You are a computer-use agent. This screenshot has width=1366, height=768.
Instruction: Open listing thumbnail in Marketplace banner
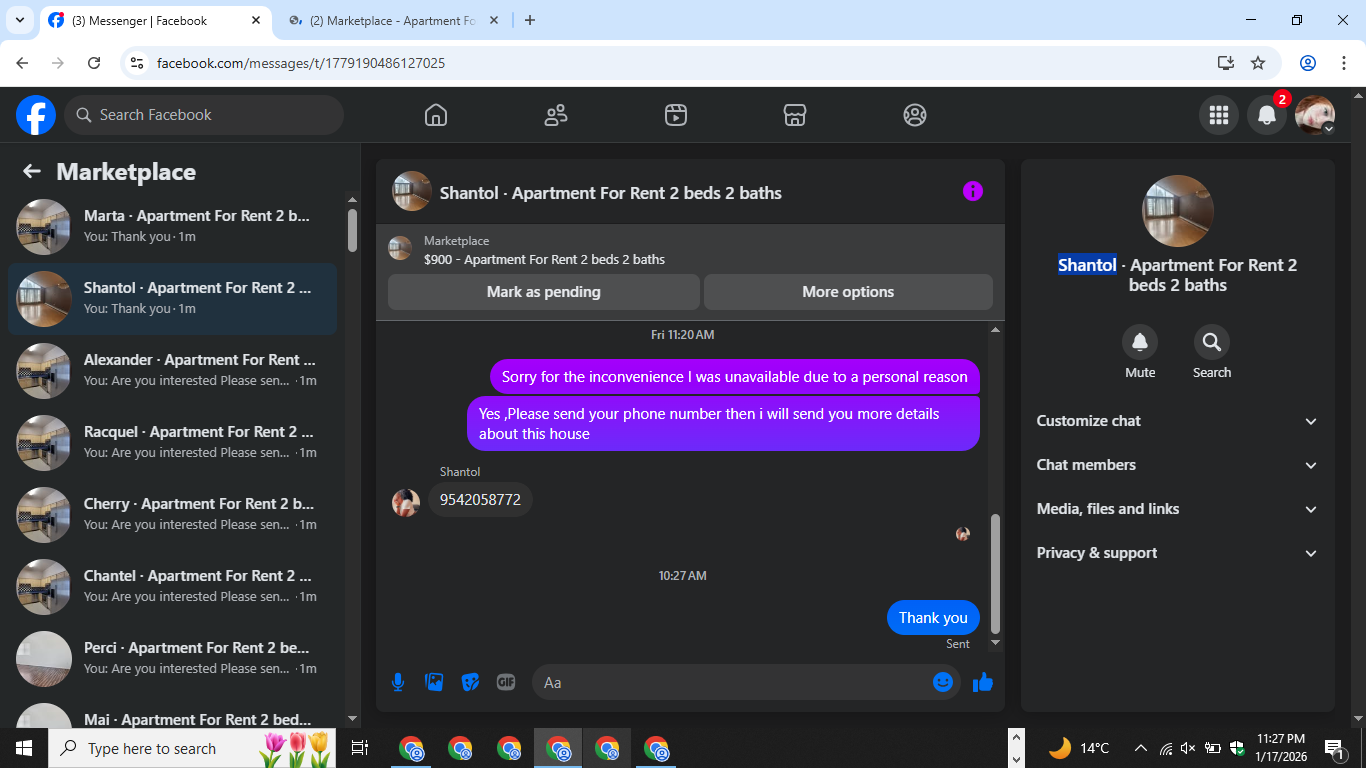click(400, 248)
